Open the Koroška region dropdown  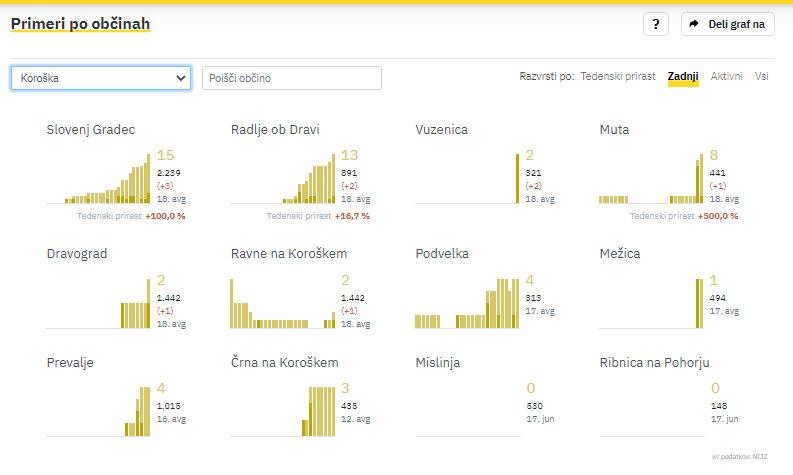[x=101, y=78]
